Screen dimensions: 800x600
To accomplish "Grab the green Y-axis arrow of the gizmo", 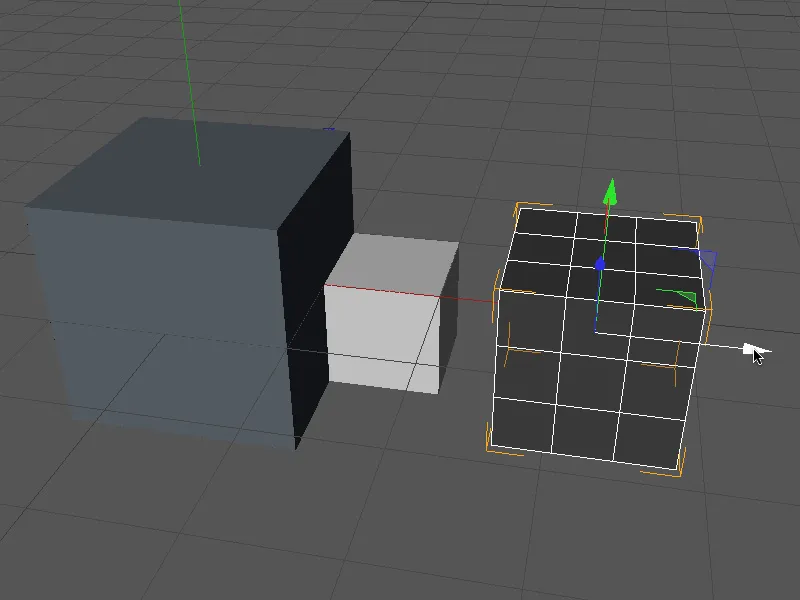I will (x=610, y=192).
